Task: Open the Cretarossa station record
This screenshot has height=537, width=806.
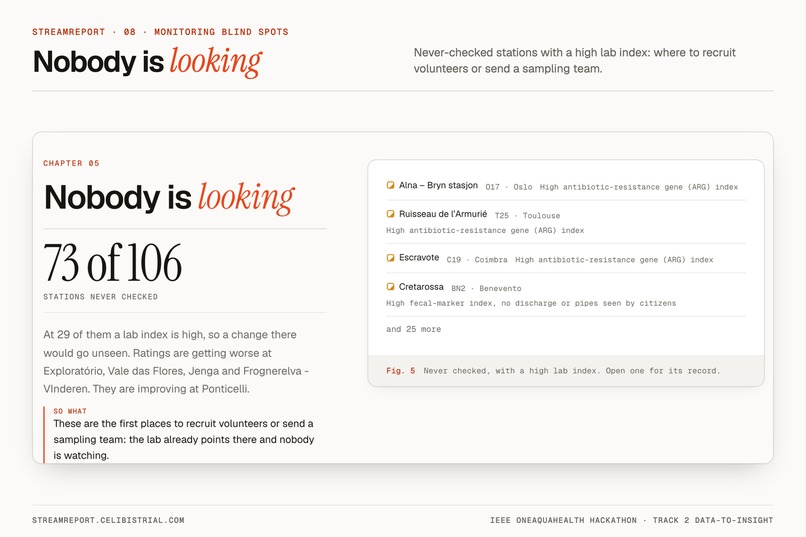Action: [566, 295]
